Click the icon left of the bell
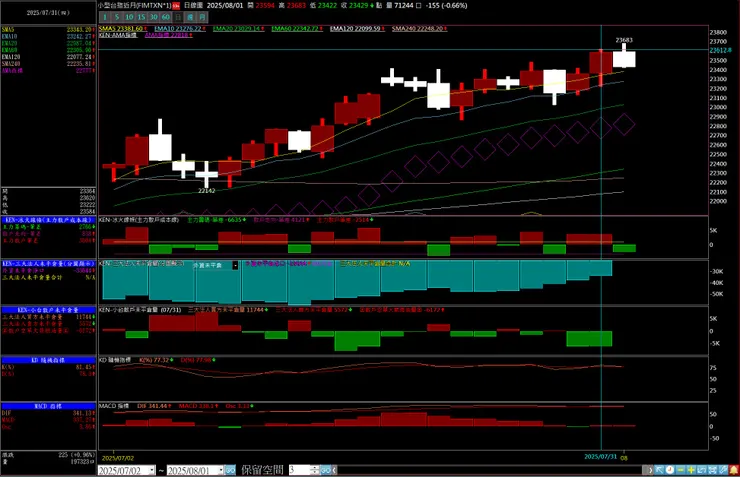This screenshot has height=477, width=740. click(723, 470)
